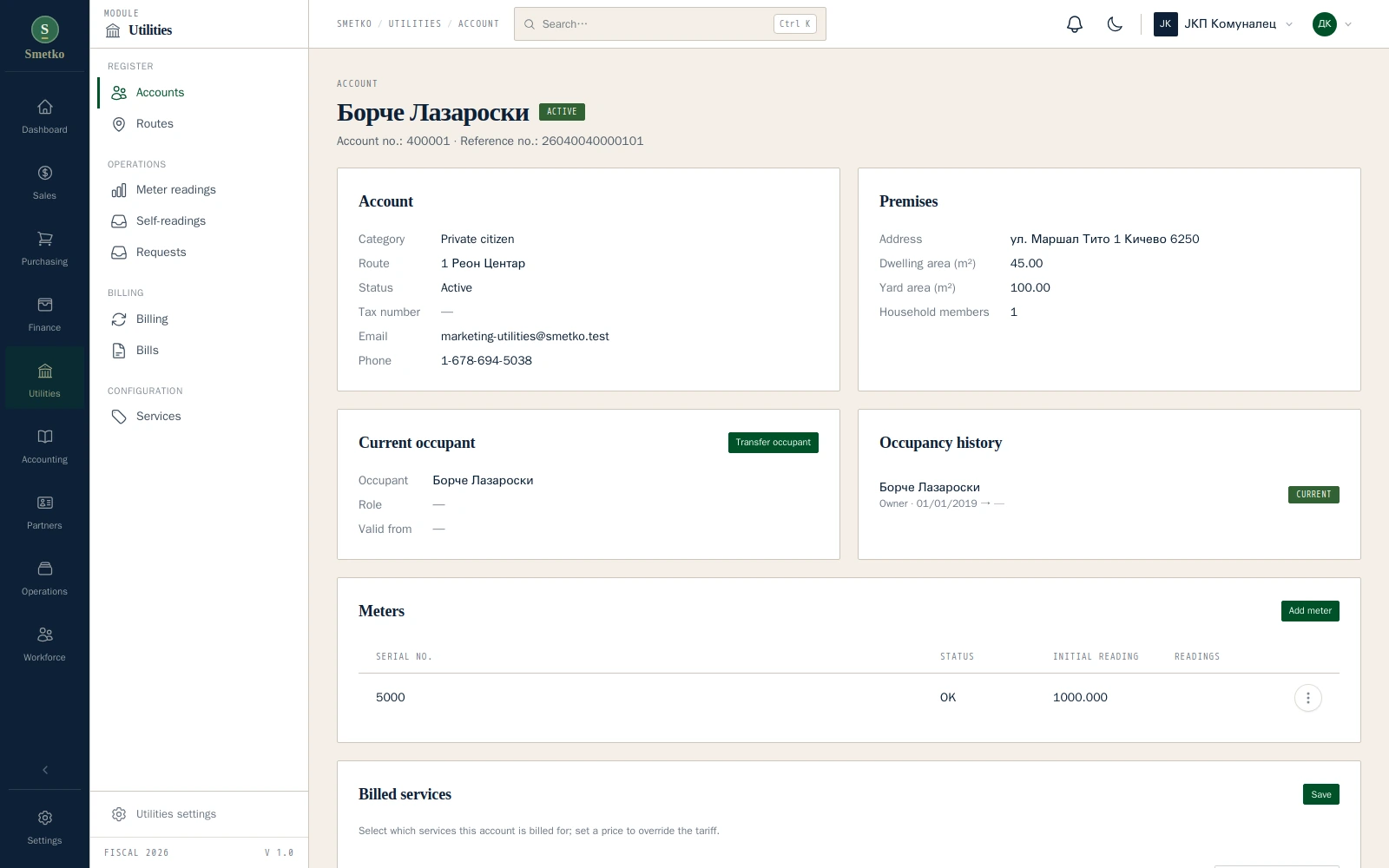Open the Dashboard module

tap(44, 117)
